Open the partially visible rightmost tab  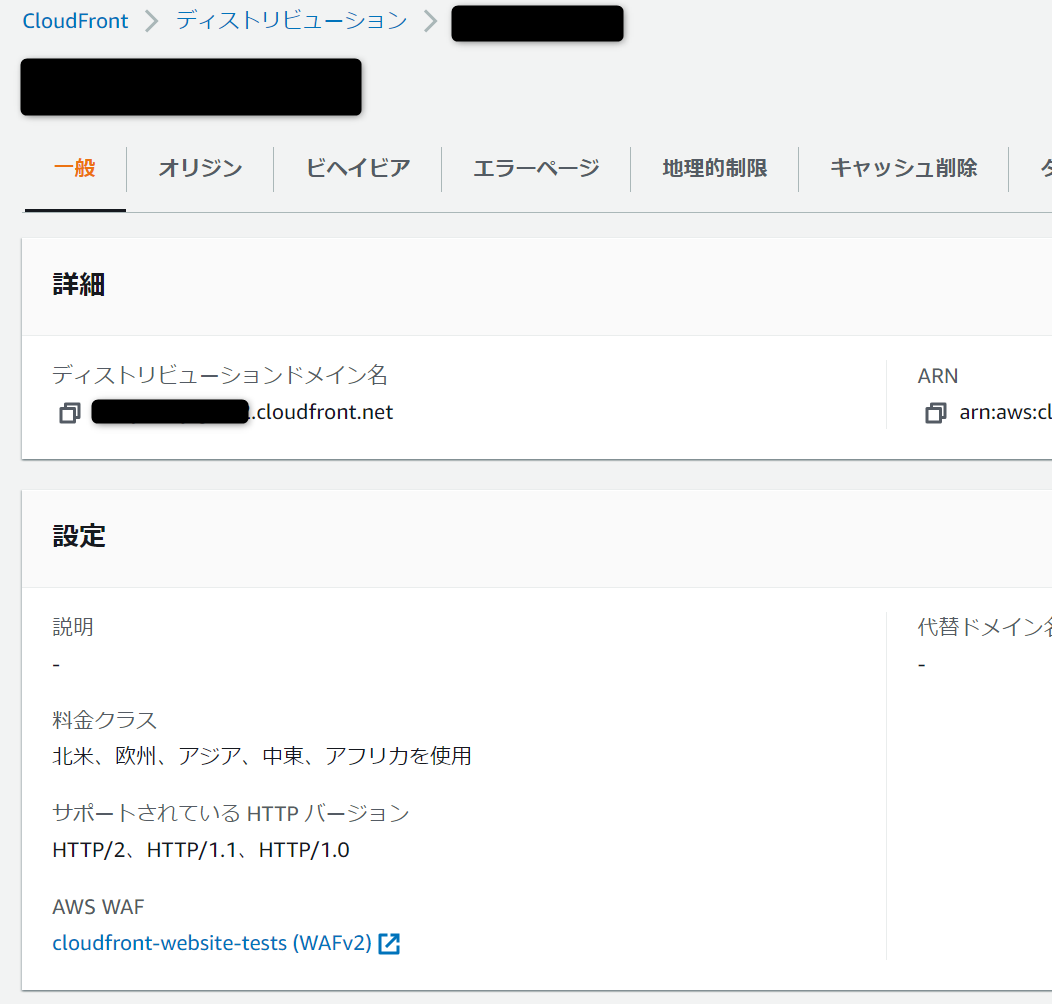click(x=1045, y=168)
